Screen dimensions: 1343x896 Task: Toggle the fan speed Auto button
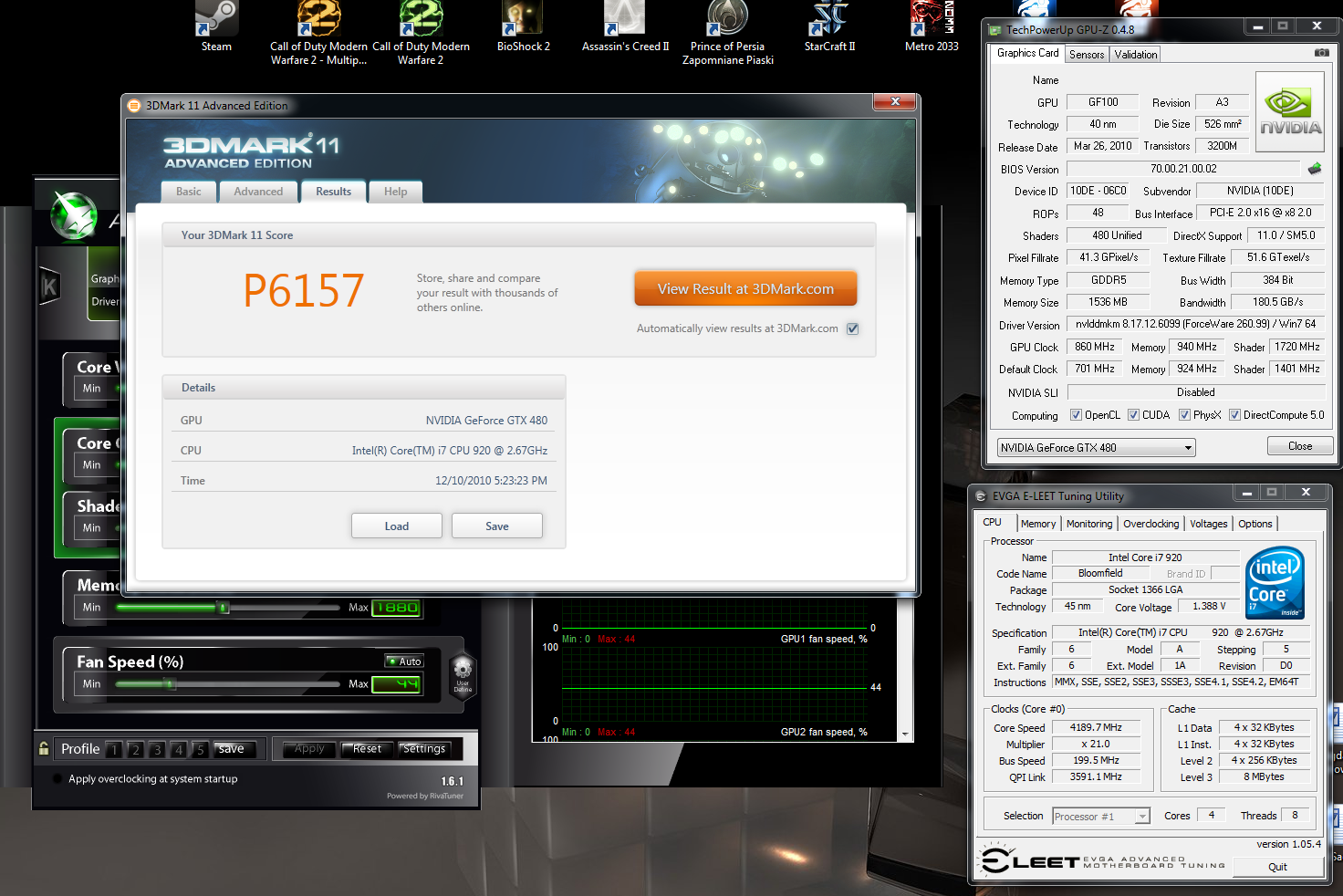(404, 662)
